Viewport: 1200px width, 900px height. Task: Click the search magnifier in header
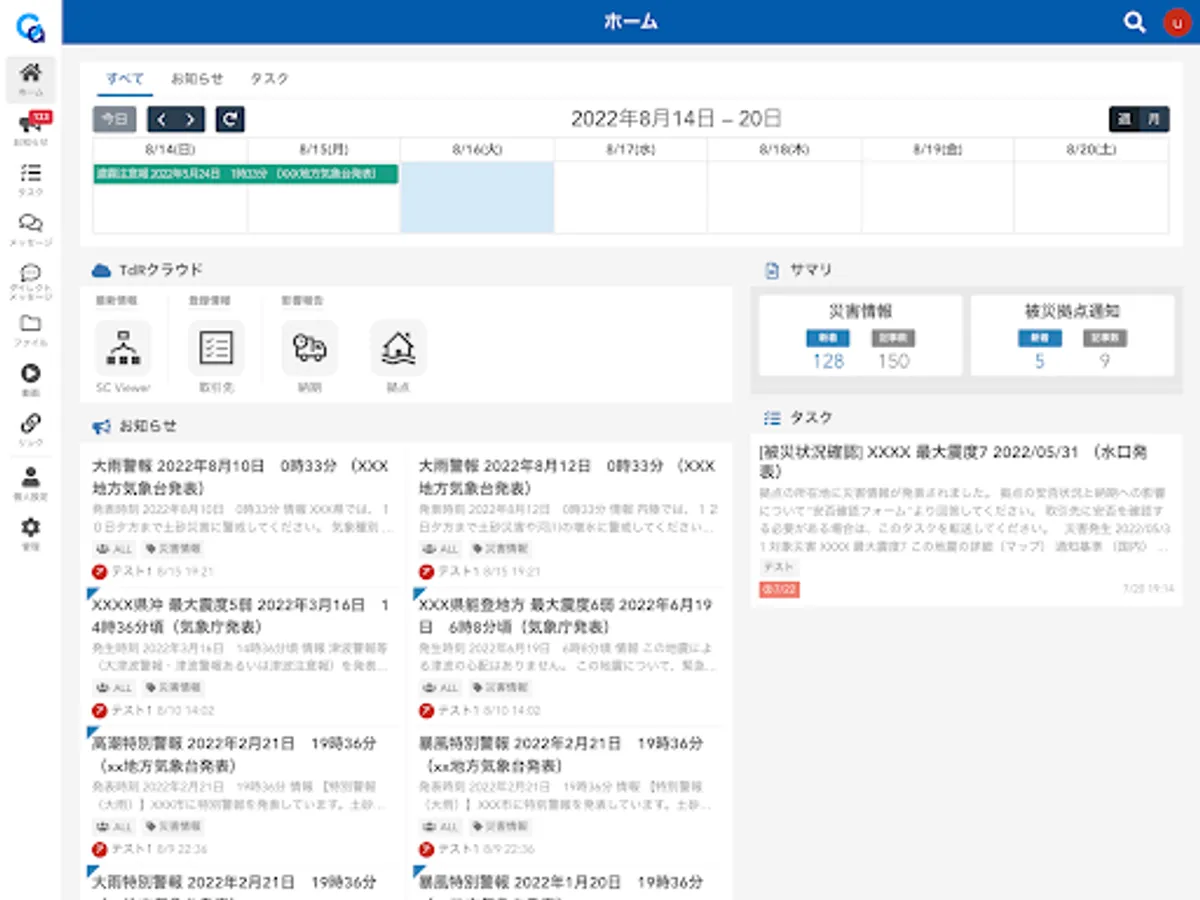click(x=1134, y=22)
